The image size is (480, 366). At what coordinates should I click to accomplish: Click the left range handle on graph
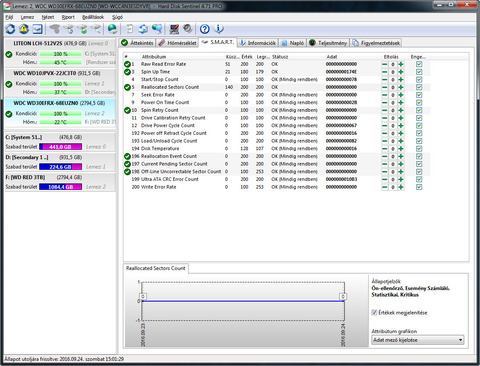pyautogui.click(x=143, y=296)
